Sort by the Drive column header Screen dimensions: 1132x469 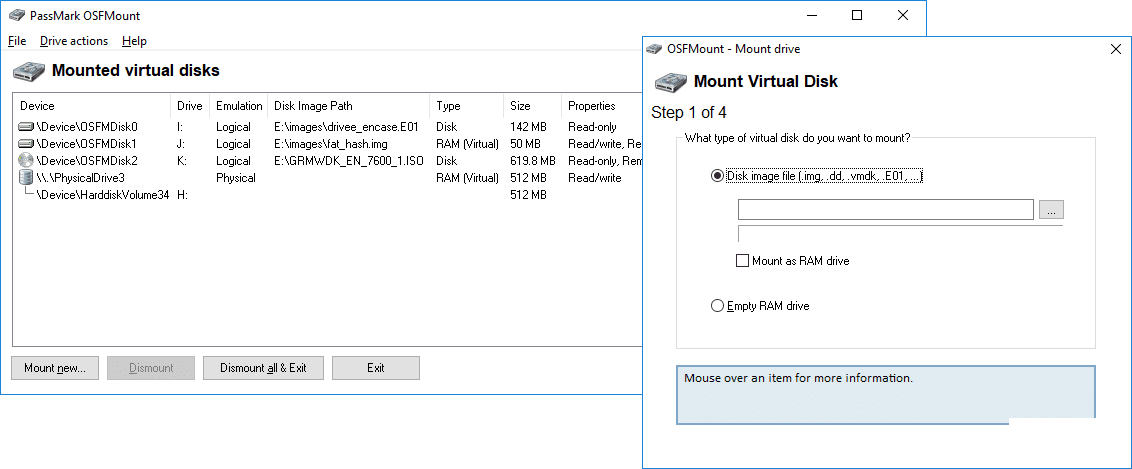(x=191, y=106)
